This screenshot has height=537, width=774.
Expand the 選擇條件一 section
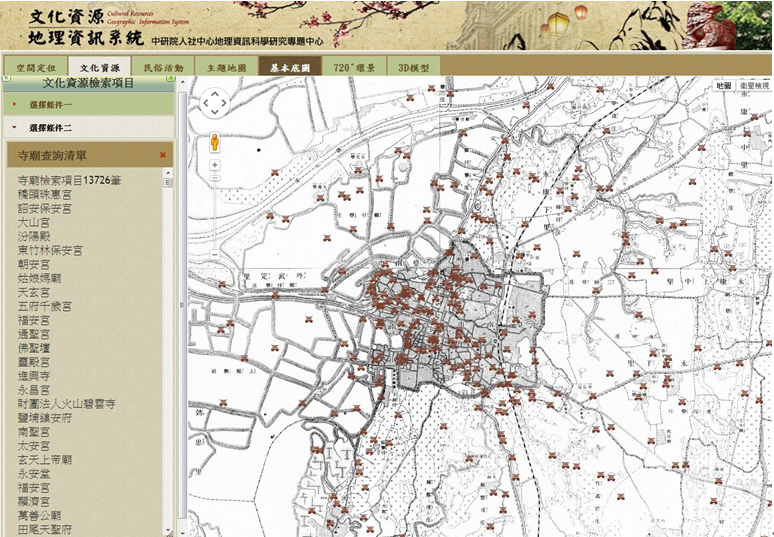(50, 104)
